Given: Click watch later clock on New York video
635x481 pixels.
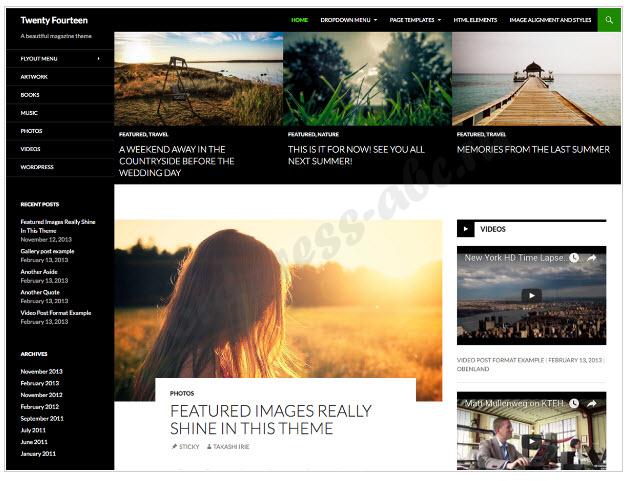Looking at the screenshot, I should pyautogui.click(x=574, y=258).
